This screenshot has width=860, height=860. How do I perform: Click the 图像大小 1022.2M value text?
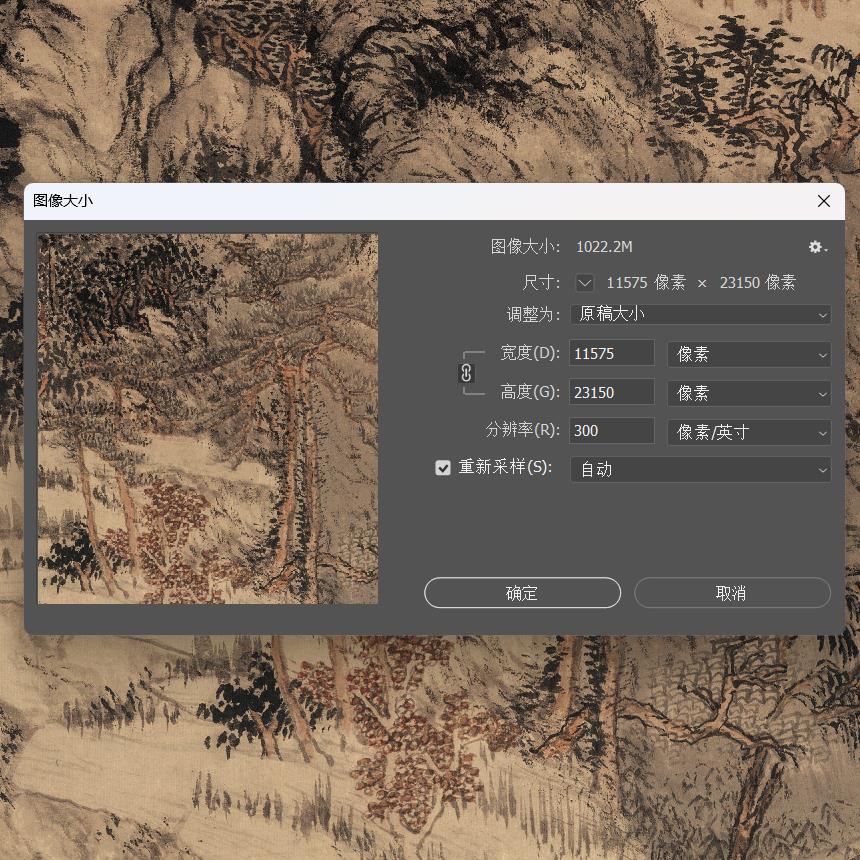604,247
